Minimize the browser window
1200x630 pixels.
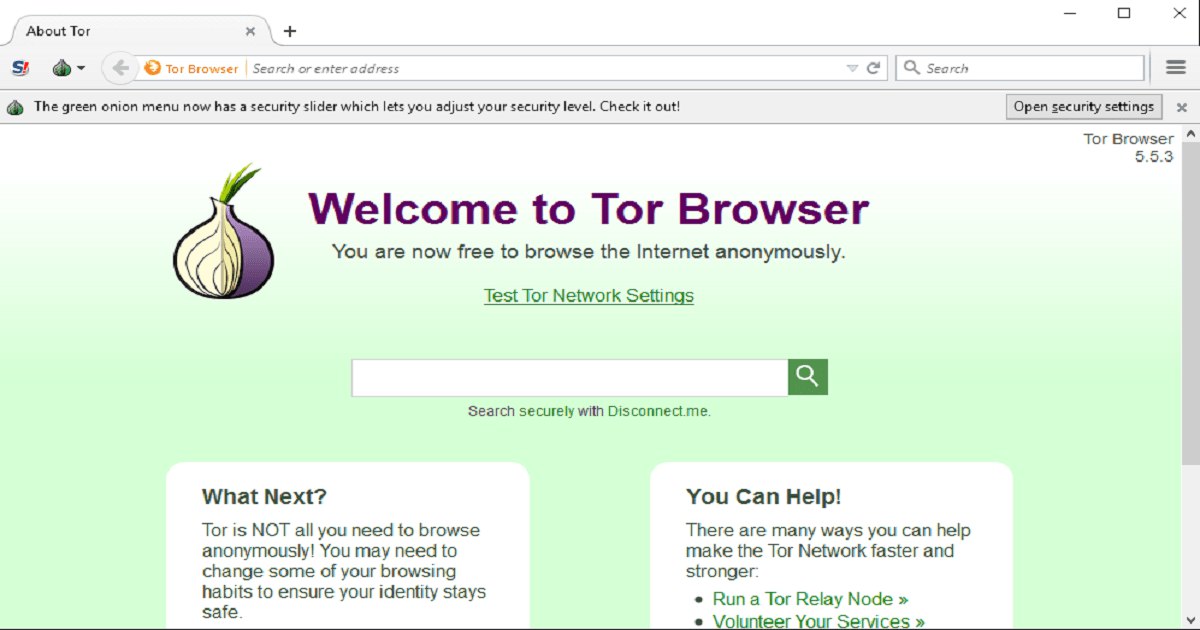click(1071, 13)
